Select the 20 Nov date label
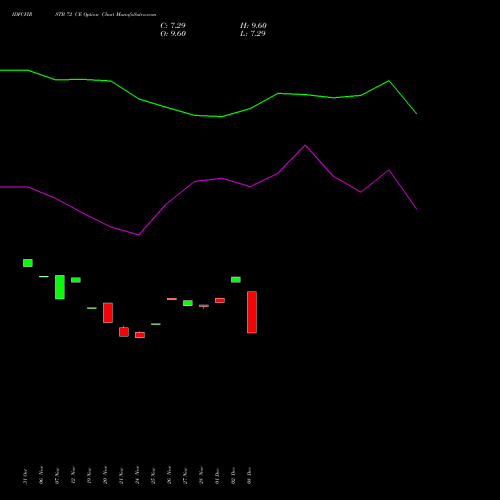Image resolution: width=500 pixels, height=500 pixels. [105, 475]
